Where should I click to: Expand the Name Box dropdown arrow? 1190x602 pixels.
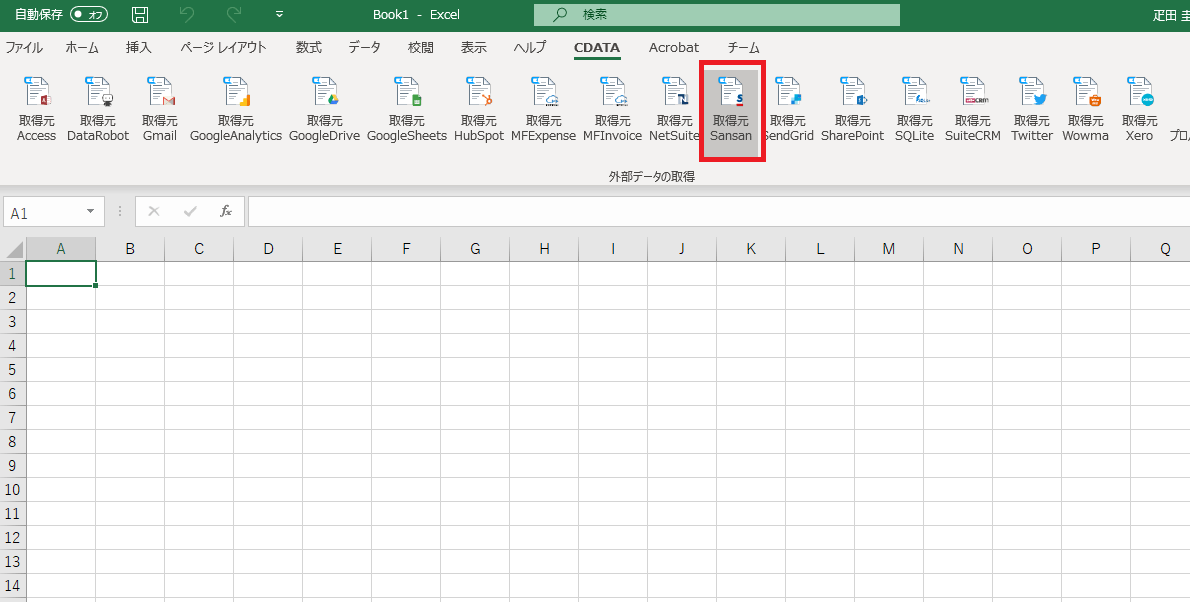[91, 211]
